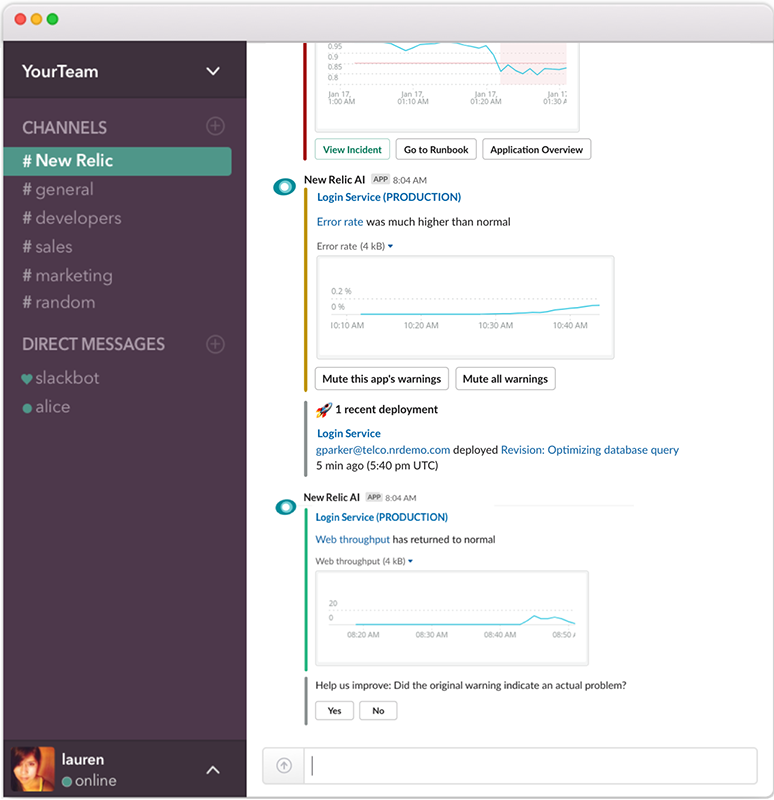
Task: Open the incident chart image at top
Action: coord(447,87)
